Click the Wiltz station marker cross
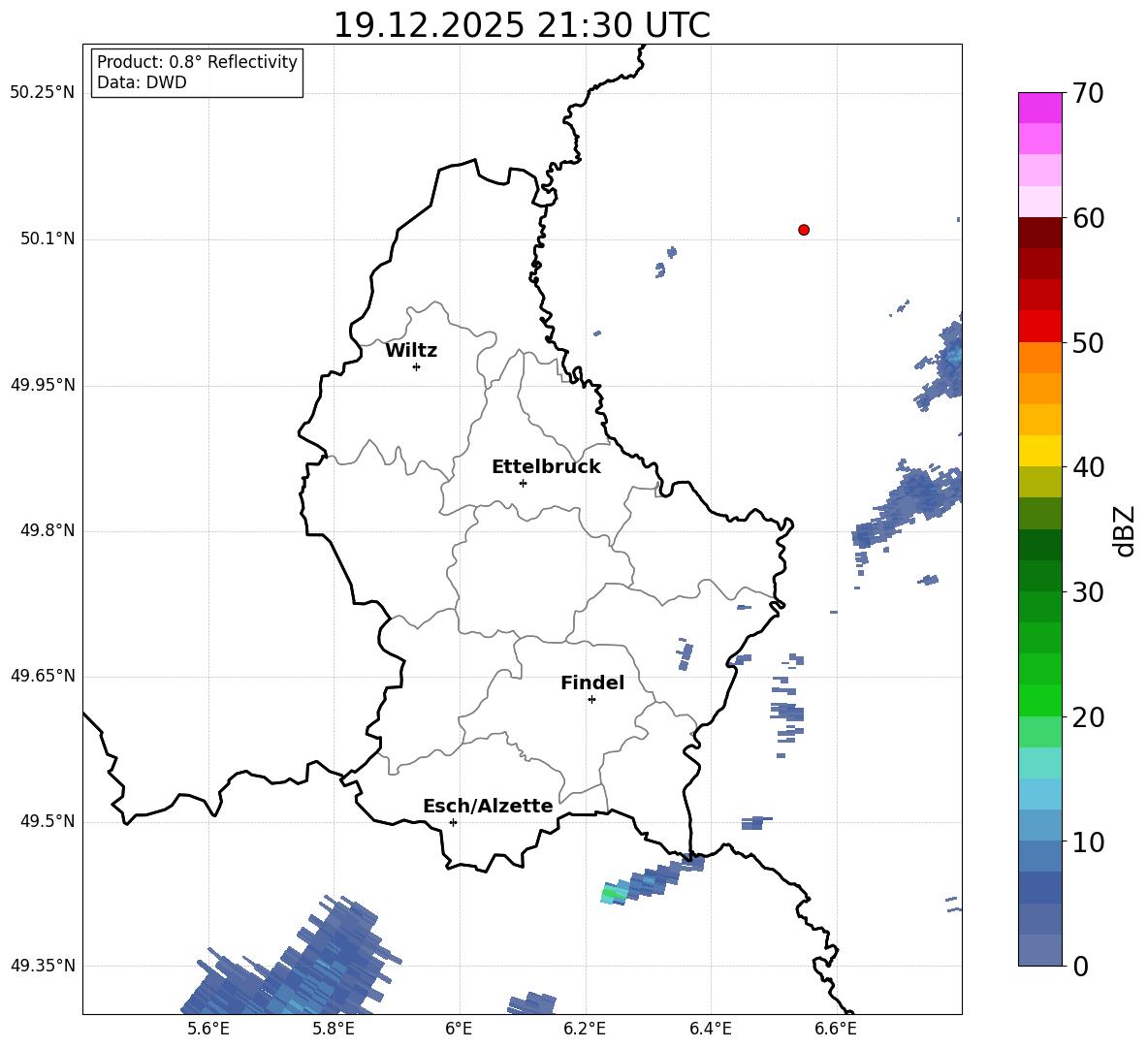This screenshot has width=1148, height=1048. click(417, 367)
